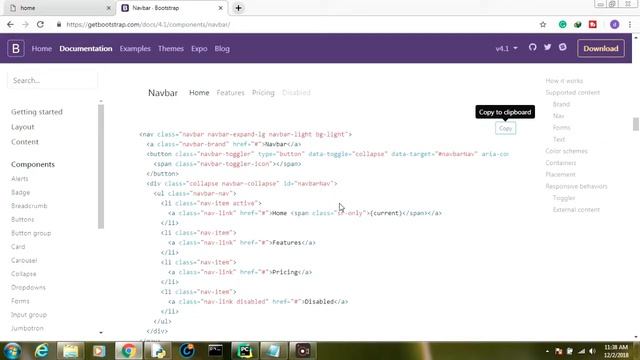The height and width of the screenshot is (360, 640).
Task: Select the Navbar Bootstrap tab
Action: pos(171,8)
